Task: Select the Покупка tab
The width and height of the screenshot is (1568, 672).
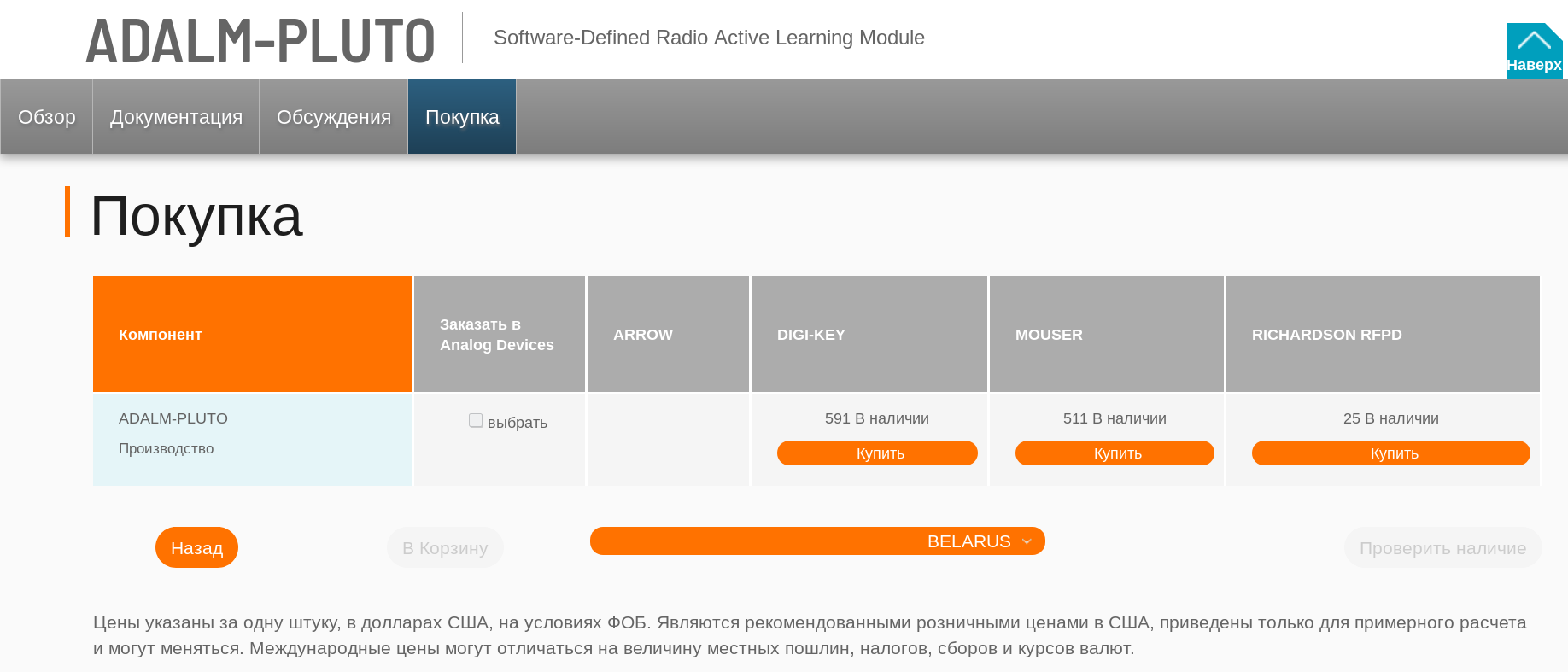Action: pos(462,117)
